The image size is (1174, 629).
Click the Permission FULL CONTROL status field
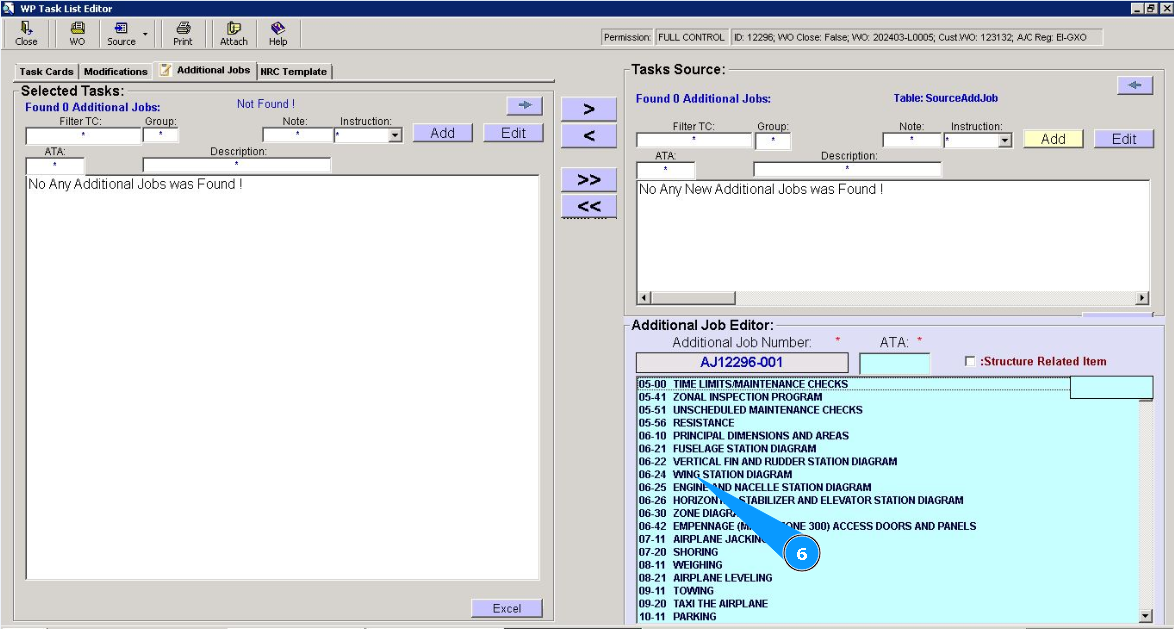click(x=691, y=37)
